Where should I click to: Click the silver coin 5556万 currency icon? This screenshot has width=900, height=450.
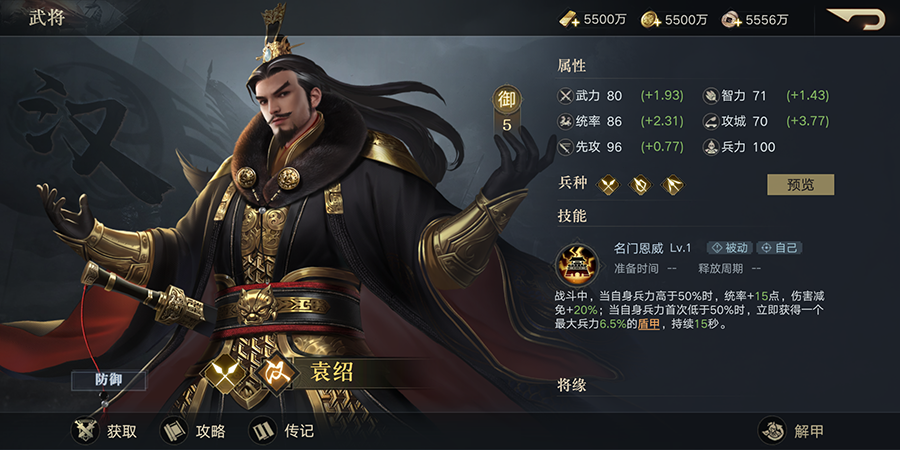tap(732, 20)
